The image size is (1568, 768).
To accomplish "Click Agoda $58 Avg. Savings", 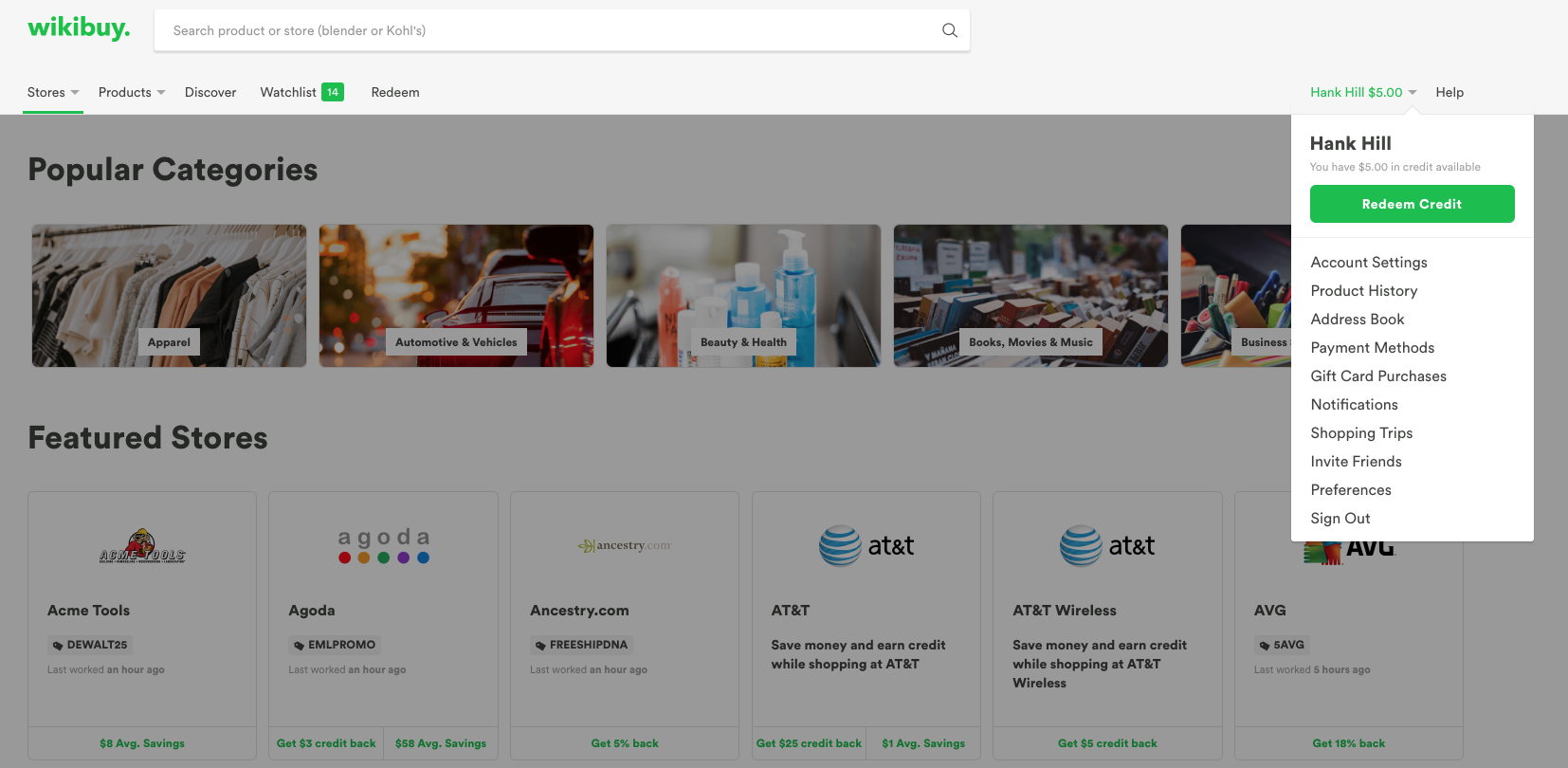I will (441, 743).
